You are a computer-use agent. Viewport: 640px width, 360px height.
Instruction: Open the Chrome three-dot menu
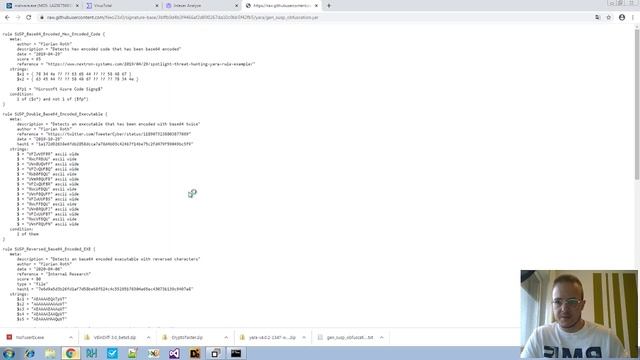click(x=633, y=18)
